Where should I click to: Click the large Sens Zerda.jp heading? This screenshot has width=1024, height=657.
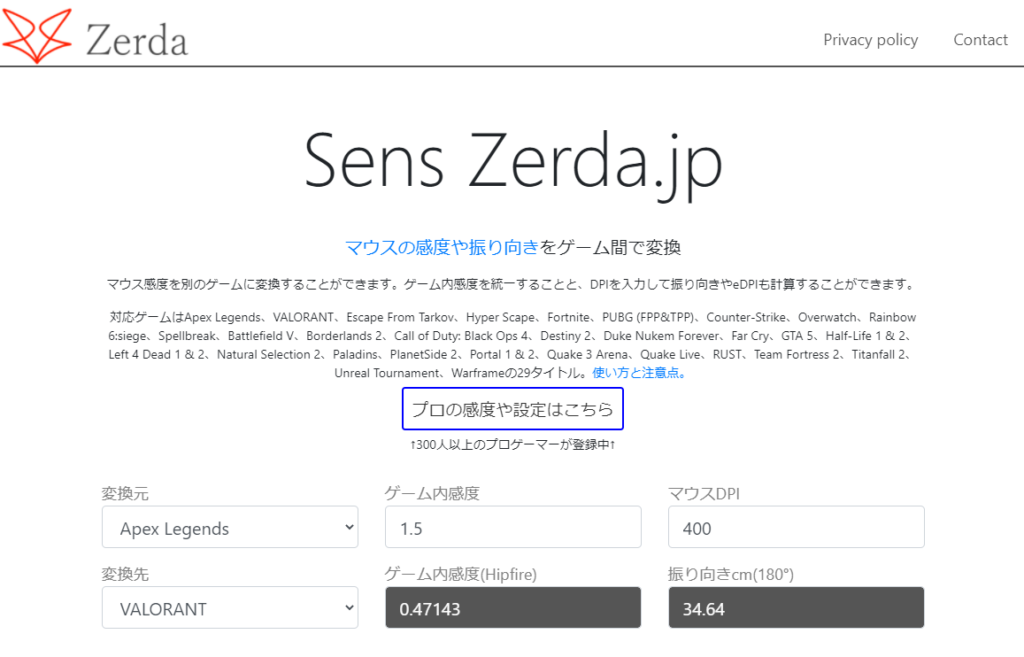pos(512,160)
